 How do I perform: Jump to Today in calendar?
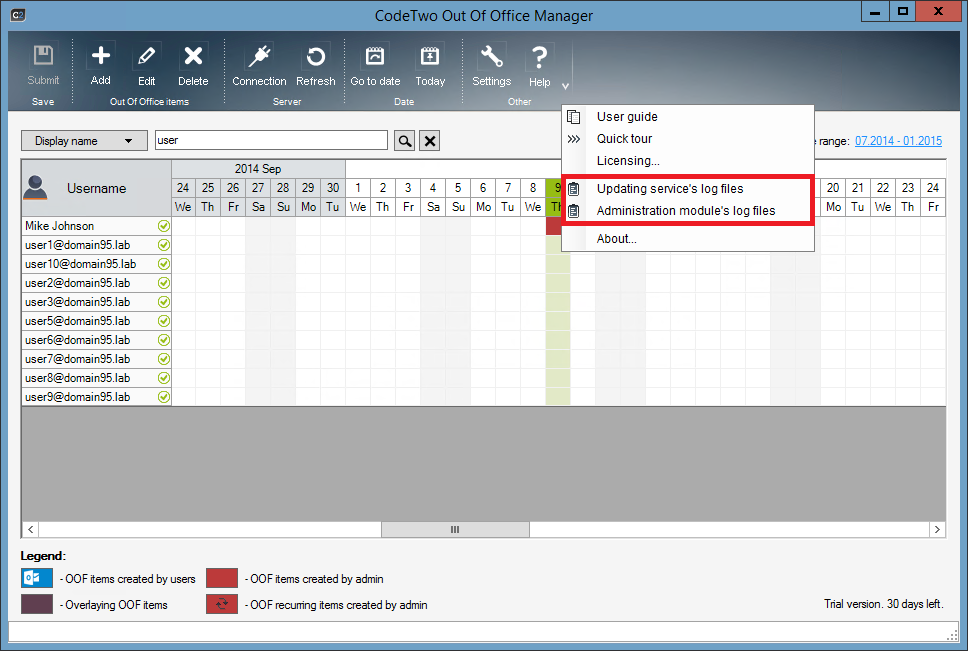(x=430, y=65)
